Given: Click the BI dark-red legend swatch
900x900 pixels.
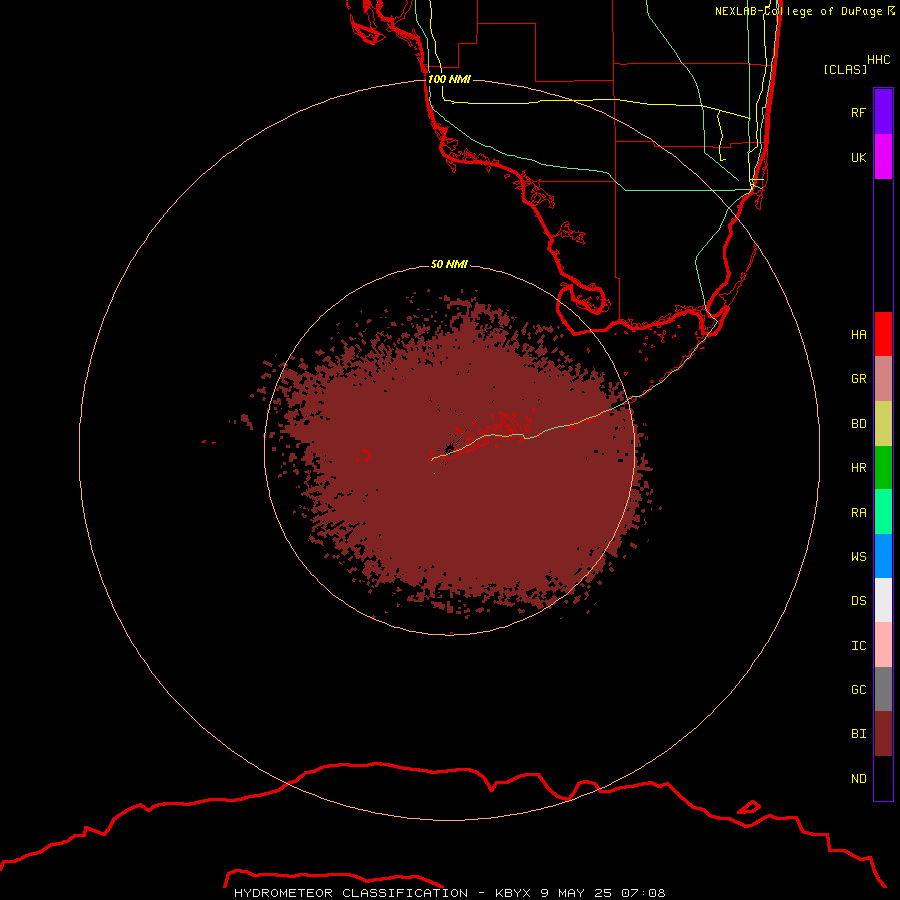Looking at the screenshot, I should click(x=883, y=734).
